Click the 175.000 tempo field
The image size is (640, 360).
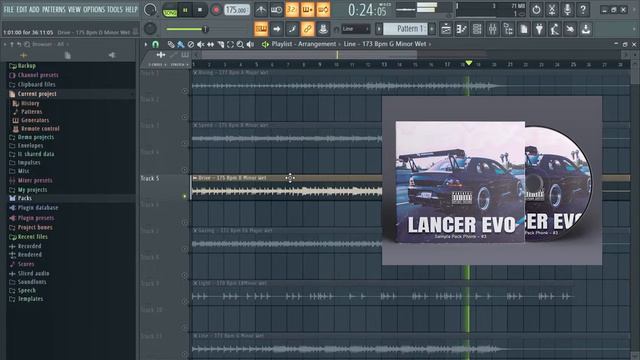pyautogui.click(x=237, y=10)
